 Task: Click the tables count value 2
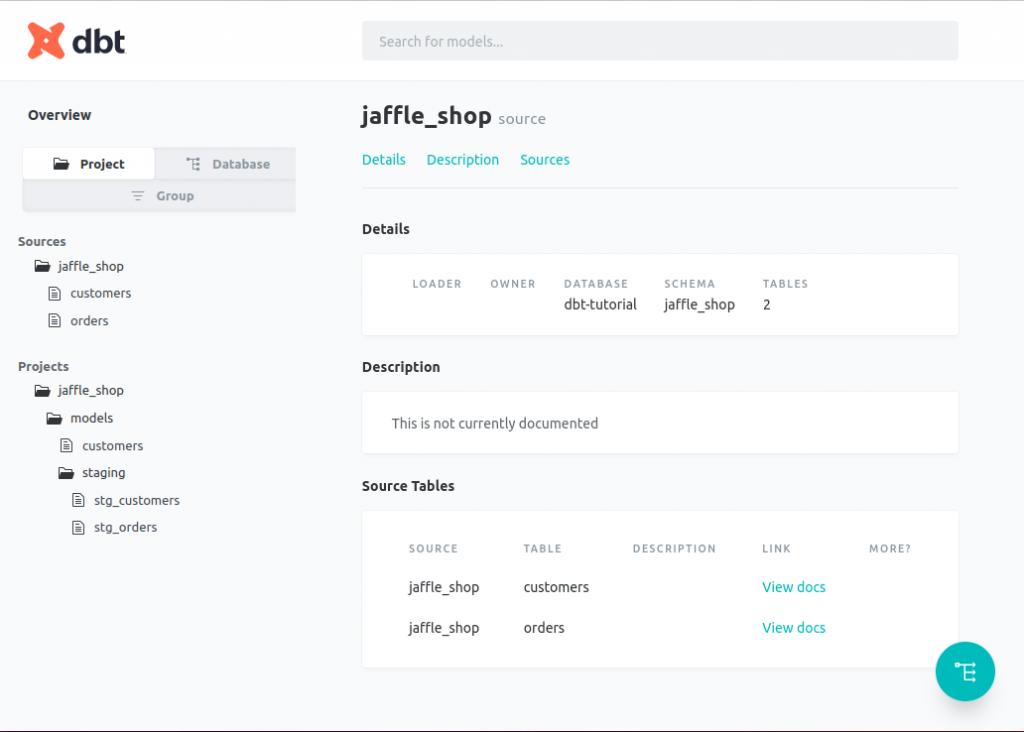coord(767,304)
